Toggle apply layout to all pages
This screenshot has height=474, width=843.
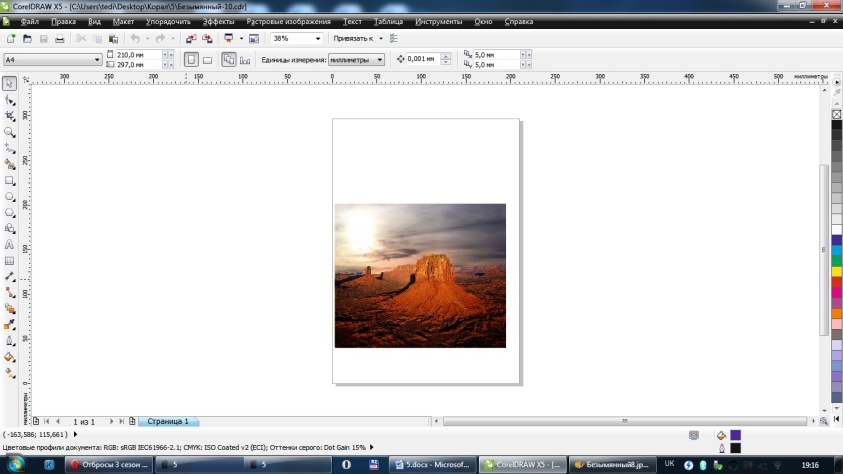coord(228,60)
